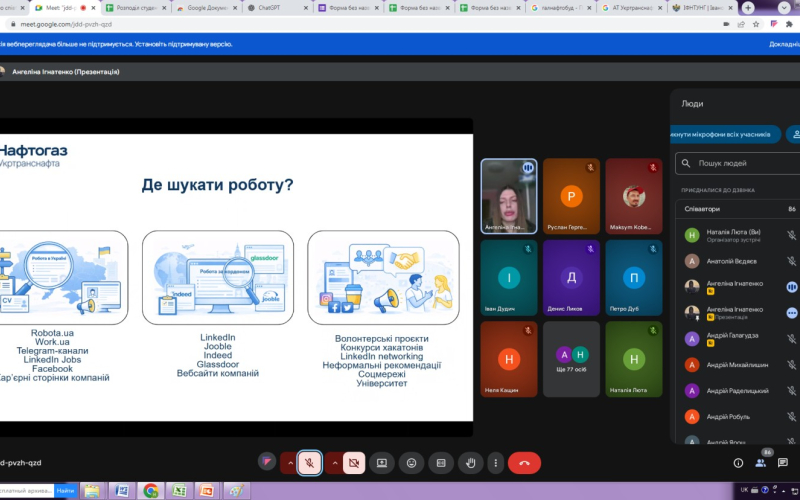Open the tab search dropdown arrow
This screenshot has width=800, height=500.
point(784,8)
